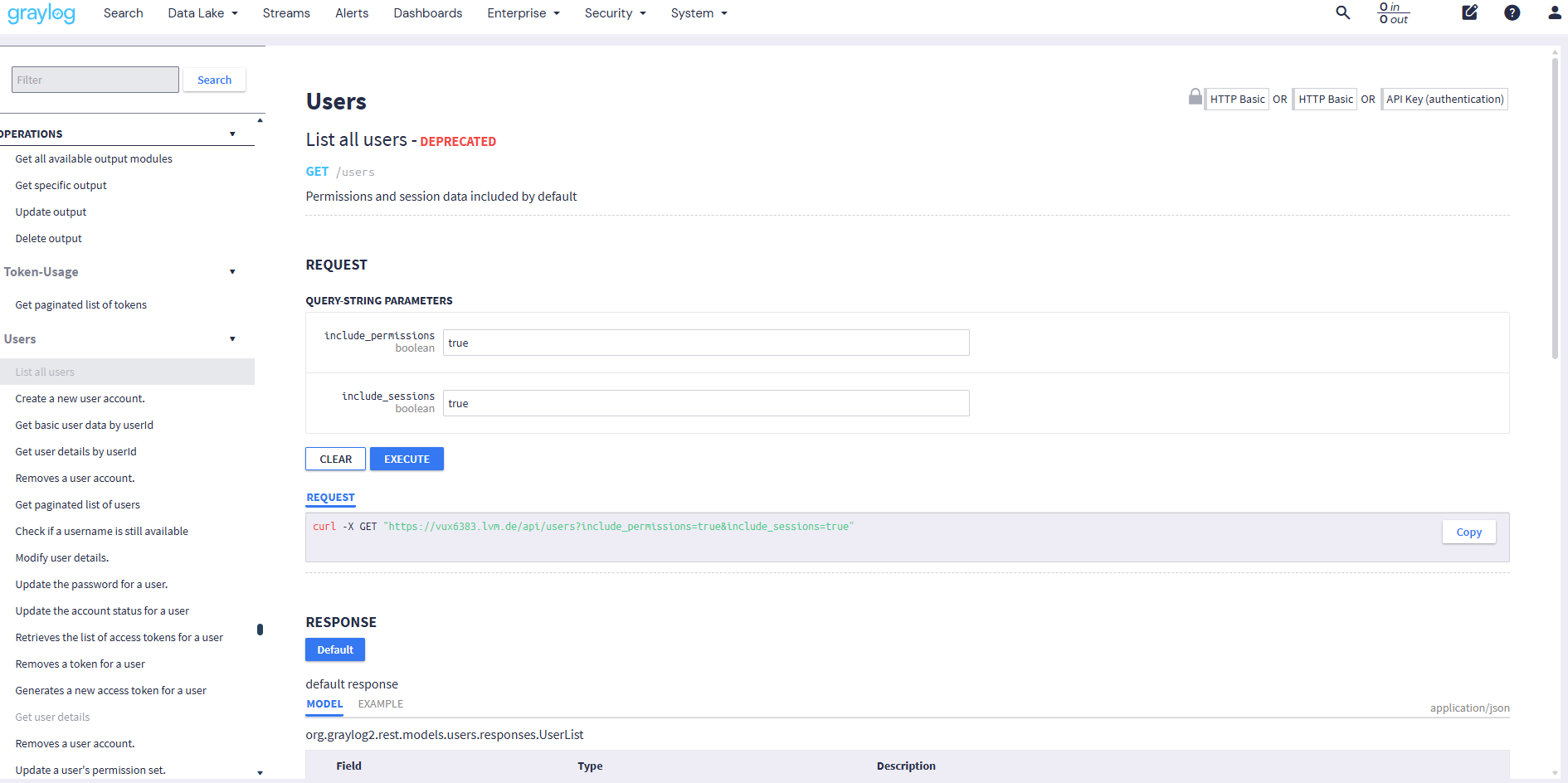Collapse the Users section

pyautogui.click(x=232, y=339)
